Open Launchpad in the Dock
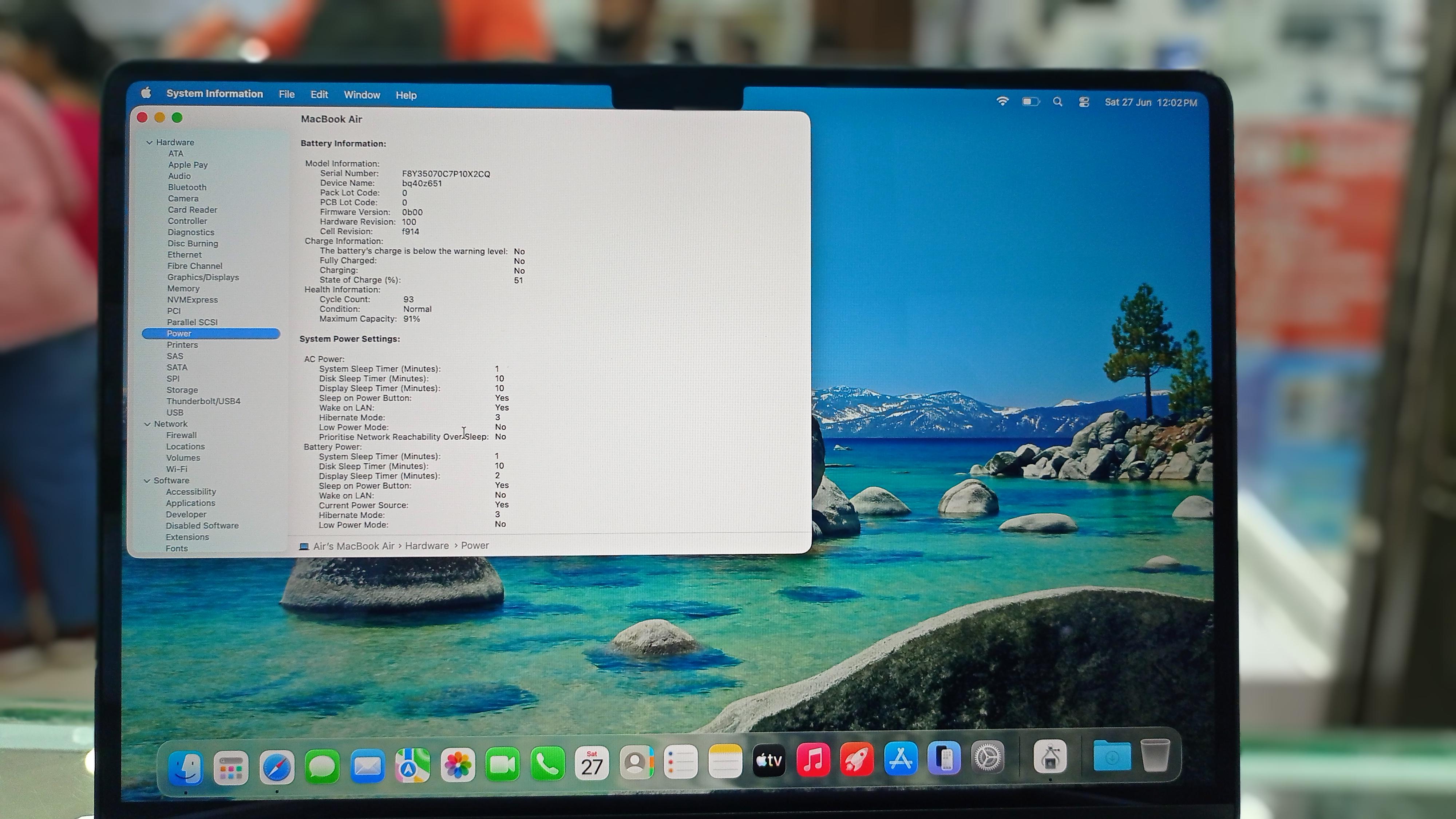The image size is (1456, 819). tap(231, 768)
